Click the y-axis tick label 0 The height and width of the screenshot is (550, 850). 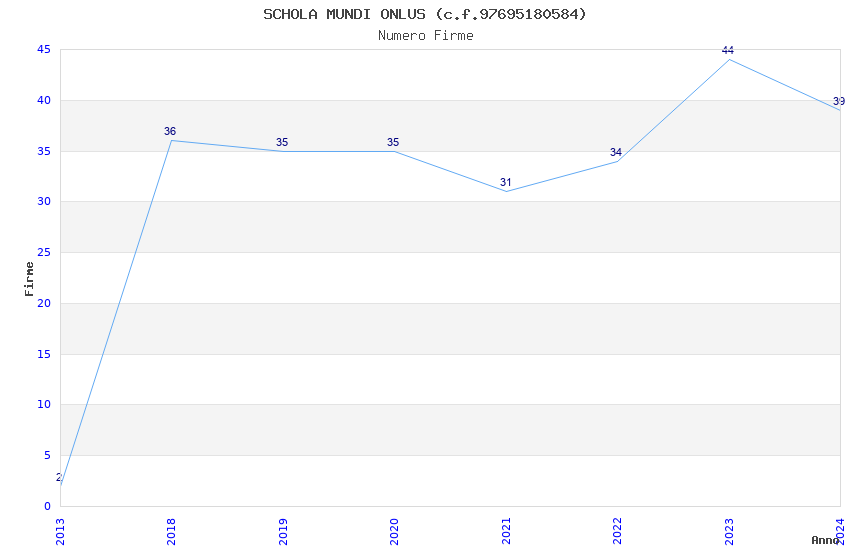48,506
